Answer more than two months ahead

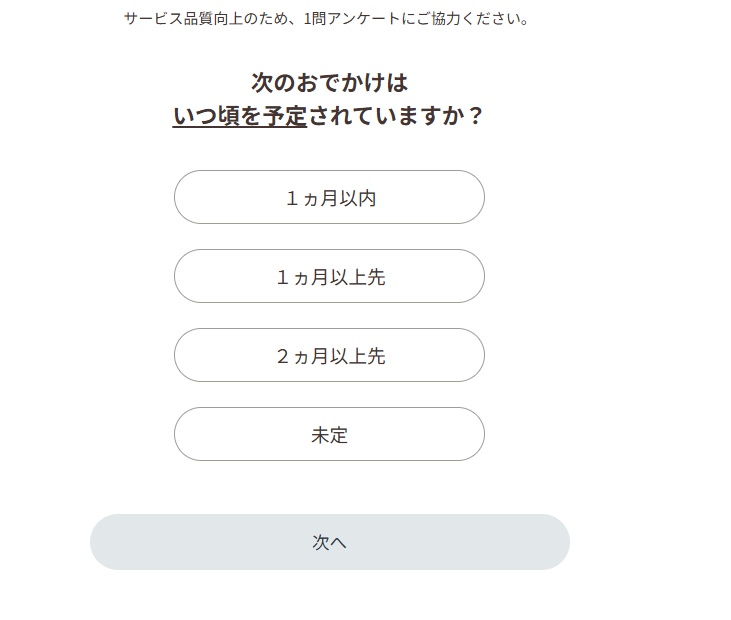(329, 356)
